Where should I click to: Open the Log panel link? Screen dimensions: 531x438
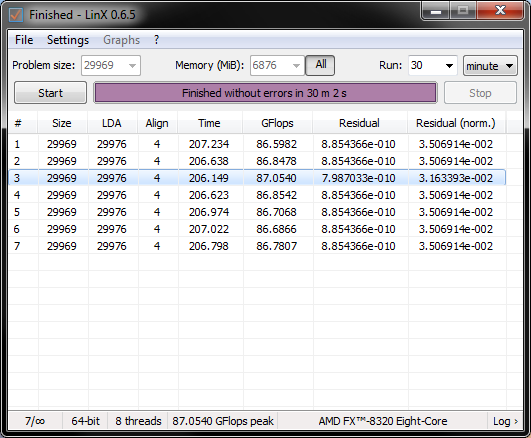coord(505,421)
